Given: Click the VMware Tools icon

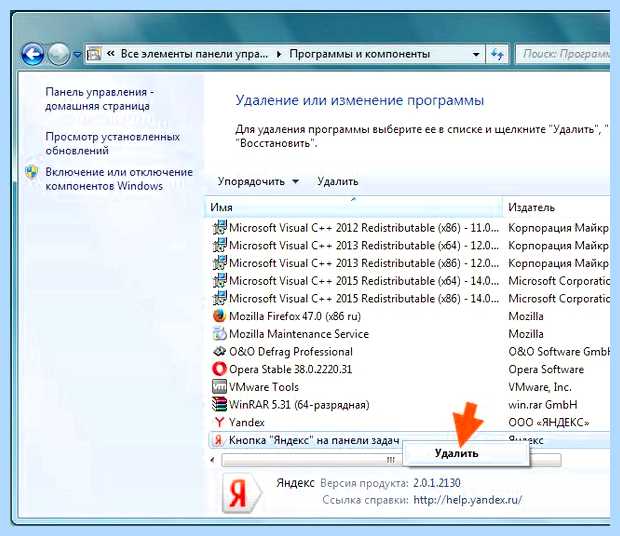Looking at the screenshot, I should click(x=219, y=386).
